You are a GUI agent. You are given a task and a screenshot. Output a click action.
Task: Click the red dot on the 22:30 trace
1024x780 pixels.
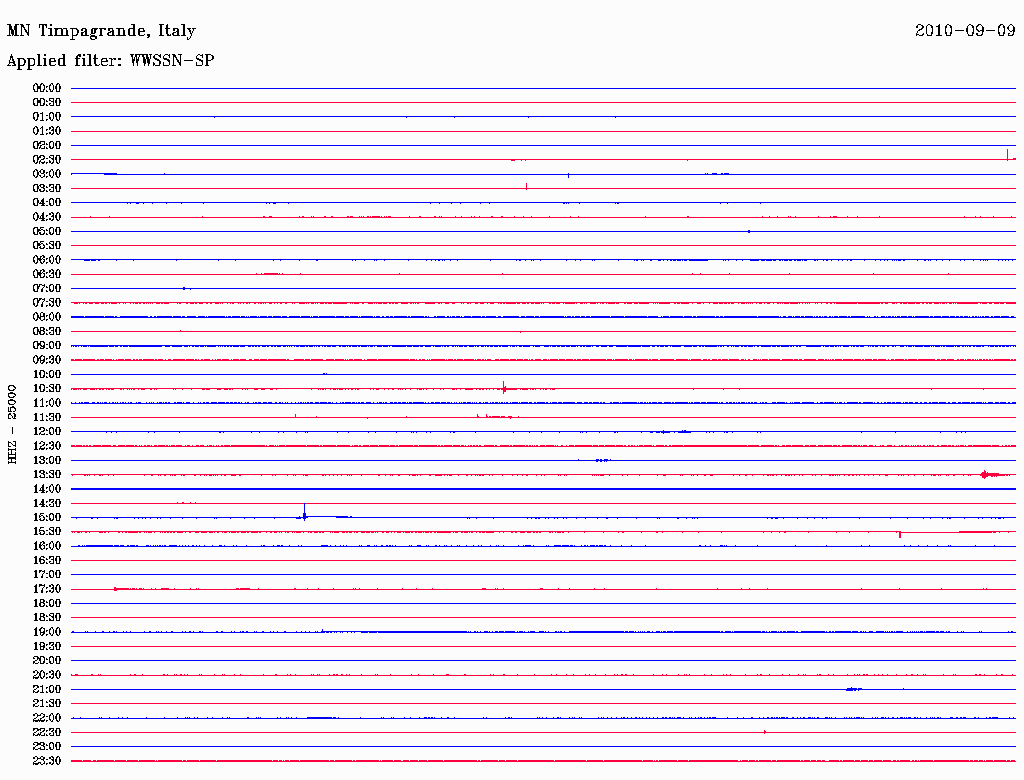(x=765, y=732)
